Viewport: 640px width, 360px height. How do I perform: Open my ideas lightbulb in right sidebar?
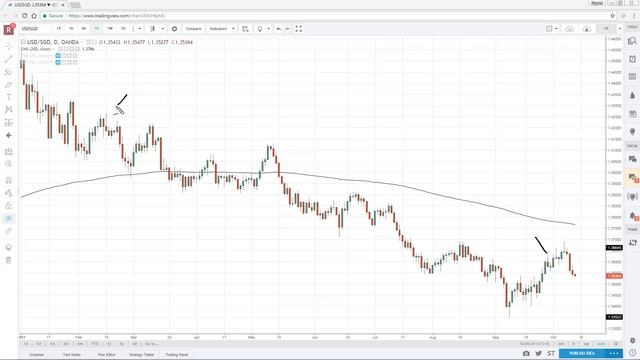[632, 131]
